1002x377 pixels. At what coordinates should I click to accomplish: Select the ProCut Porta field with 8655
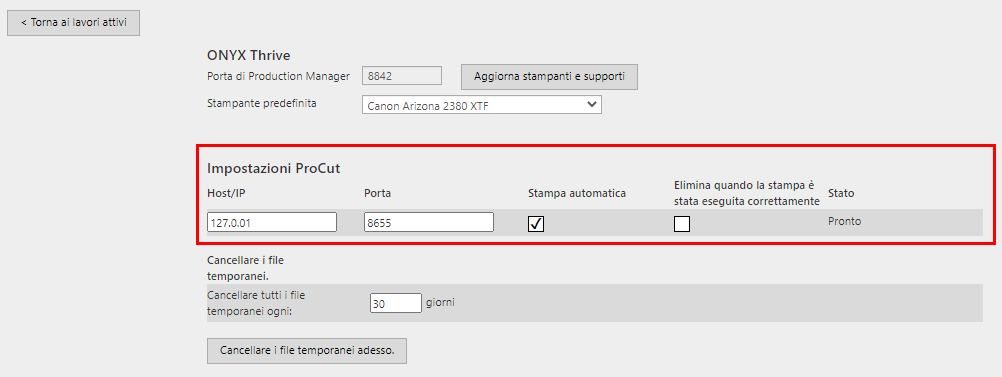[428, 222]
